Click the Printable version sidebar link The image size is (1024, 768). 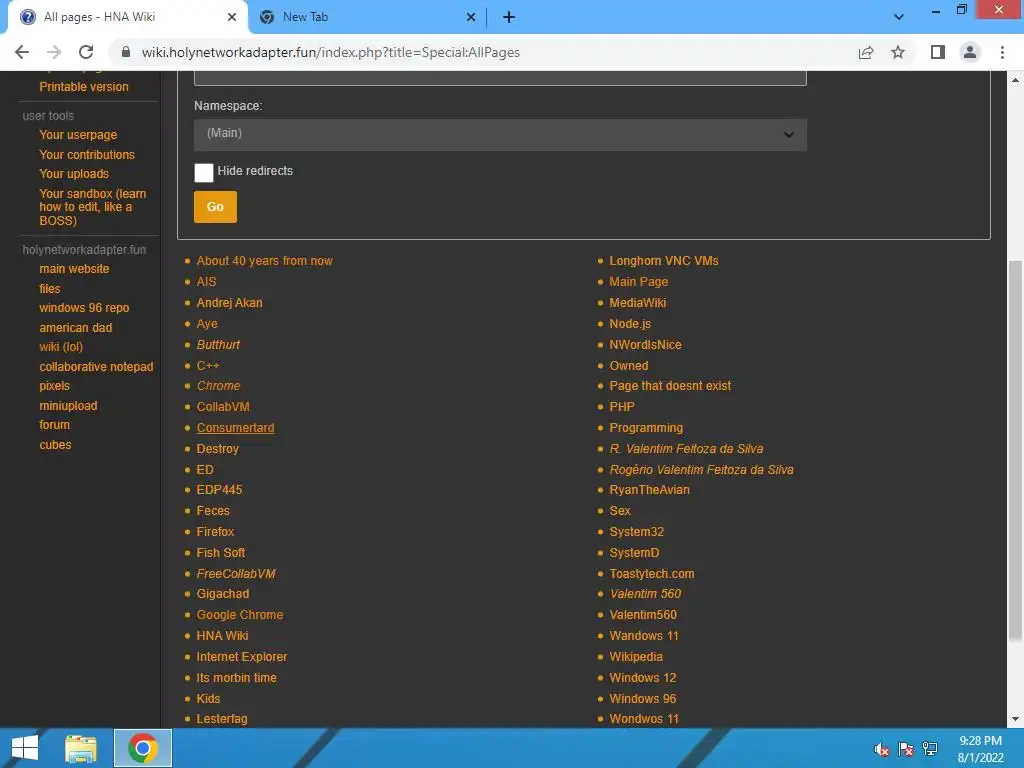click(x=84, y=87)
